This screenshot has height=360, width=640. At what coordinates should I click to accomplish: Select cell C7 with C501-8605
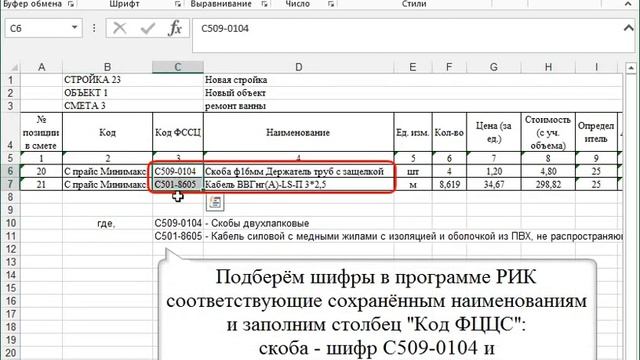tap(178, 184)
